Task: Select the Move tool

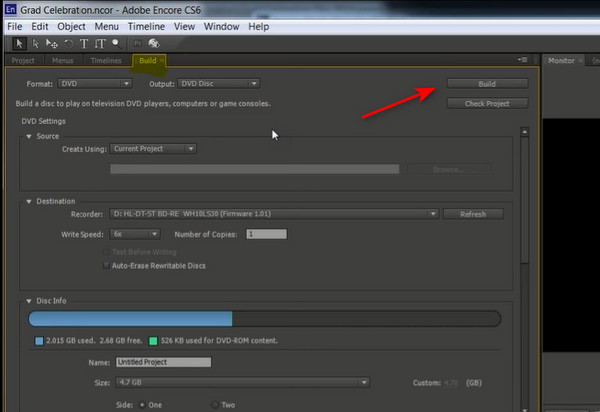Action: 52,44
